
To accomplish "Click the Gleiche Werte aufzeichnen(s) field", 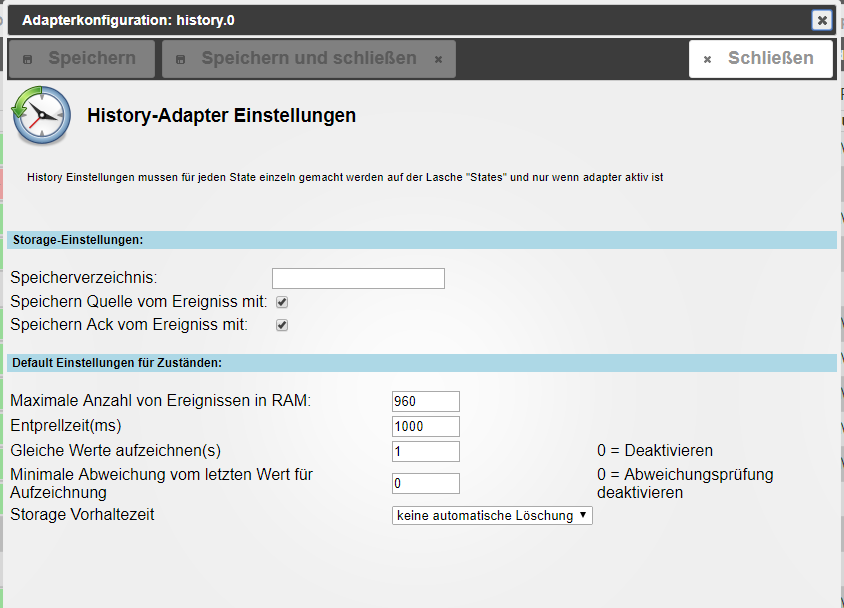I will pos(426,451).
